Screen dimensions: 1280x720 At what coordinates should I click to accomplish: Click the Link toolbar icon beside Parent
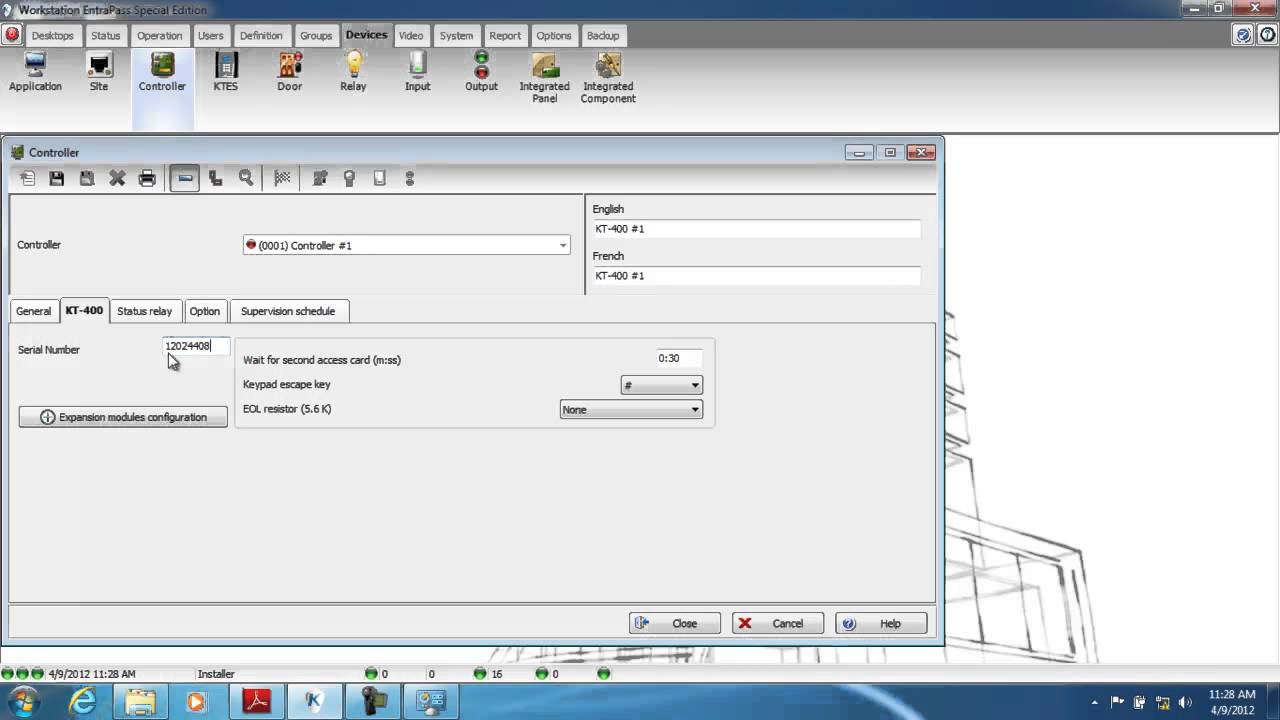pyautogui.click(x=216, y=178)
